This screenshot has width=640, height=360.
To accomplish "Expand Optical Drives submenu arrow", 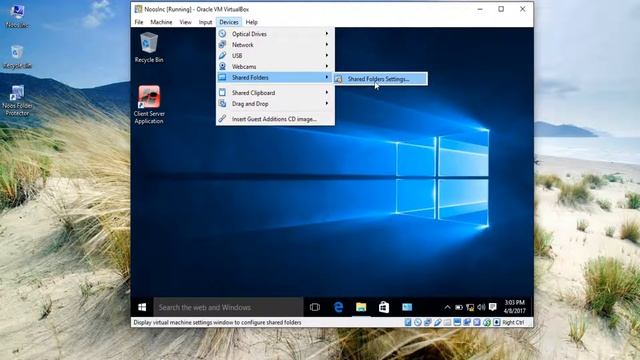I will pos(327,33).
